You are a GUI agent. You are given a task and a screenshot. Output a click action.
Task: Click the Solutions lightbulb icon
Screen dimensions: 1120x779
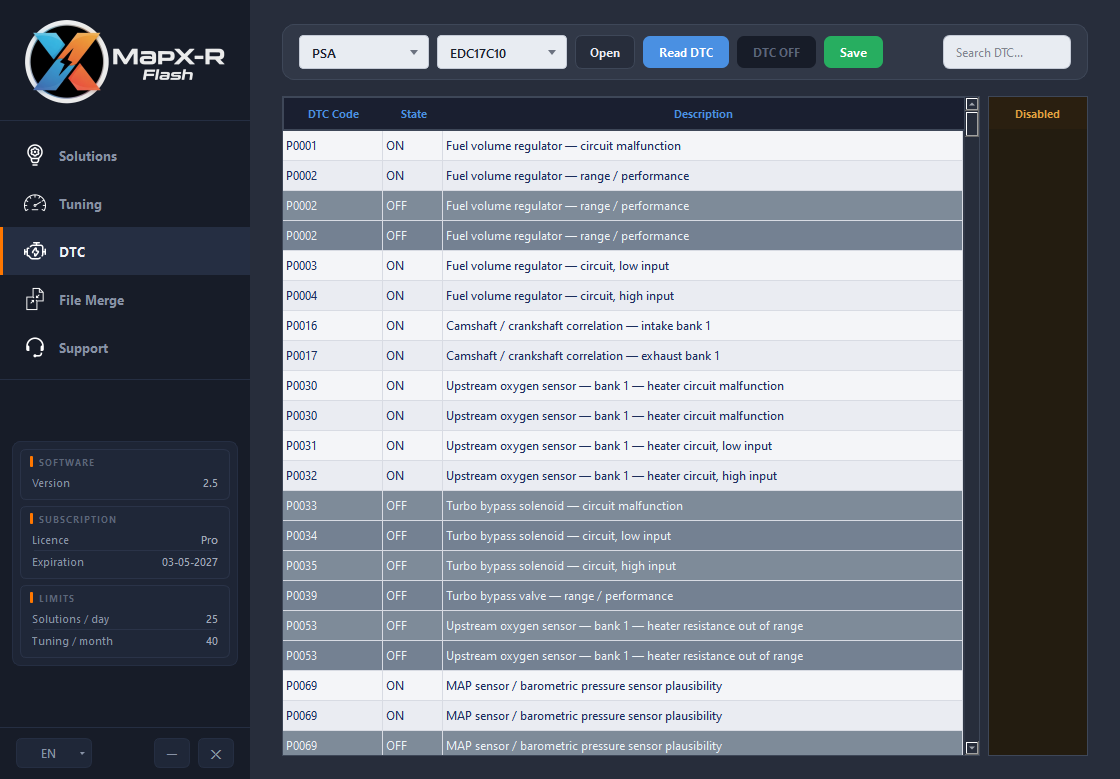34,155
